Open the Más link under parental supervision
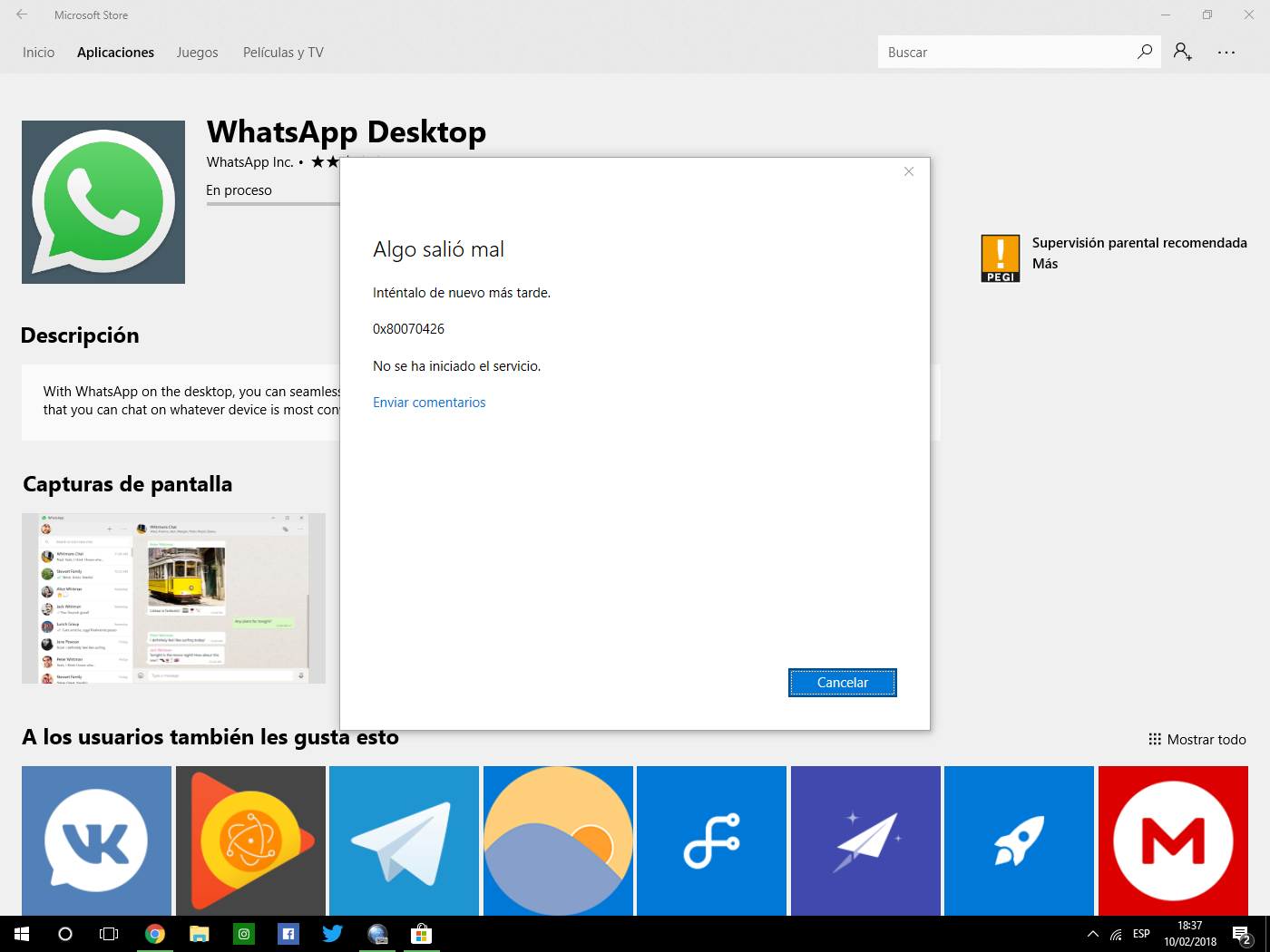 pyautogui.click(x=1045, y=264)
